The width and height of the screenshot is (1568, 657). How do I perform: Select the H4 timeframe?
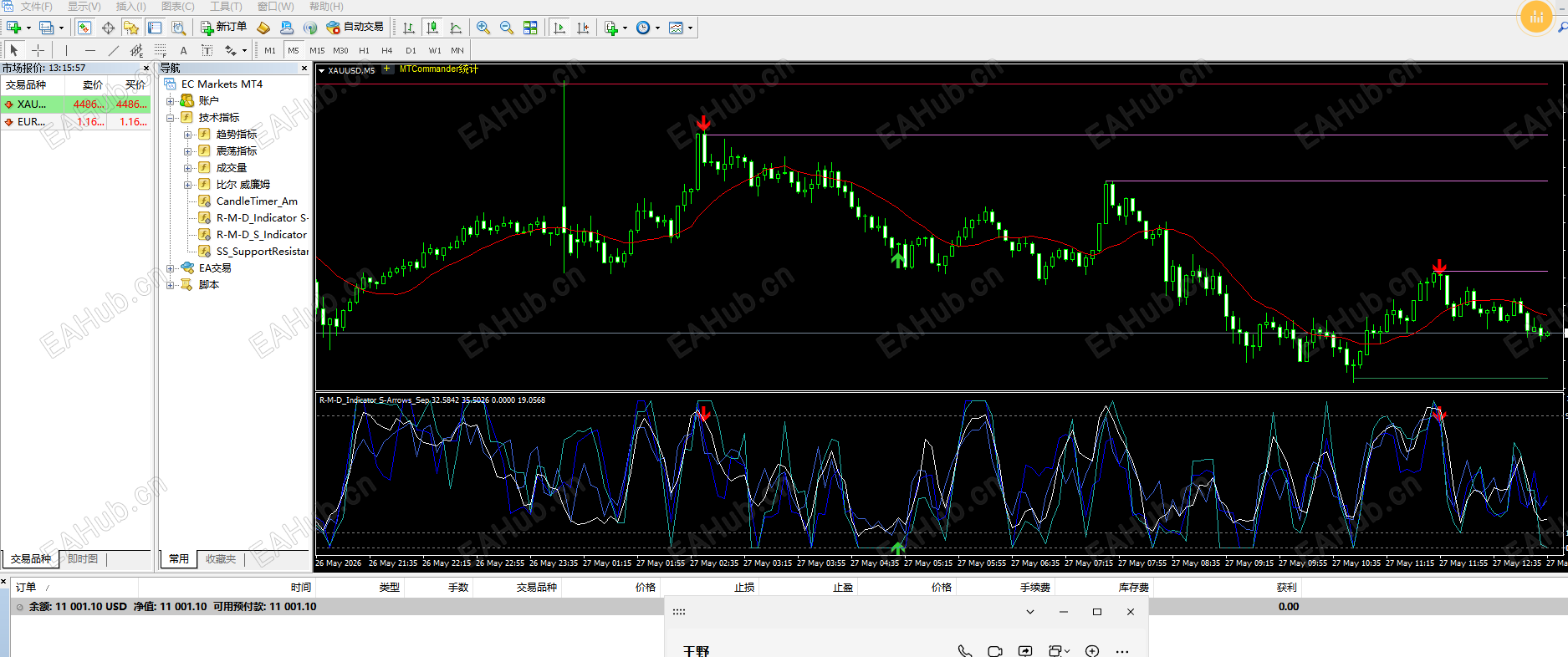(x=387, y=50)
